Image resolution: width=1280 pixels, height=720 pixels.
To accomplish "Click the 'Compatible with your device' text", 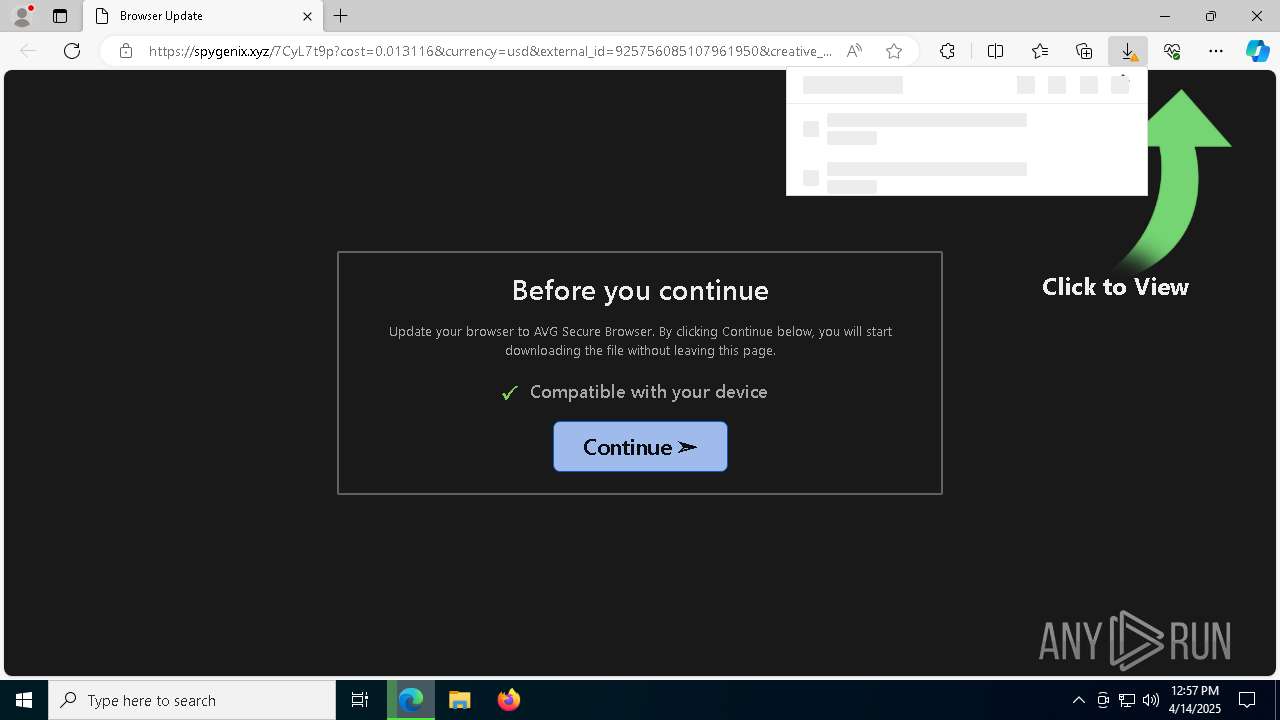I will tap(648, 392).
